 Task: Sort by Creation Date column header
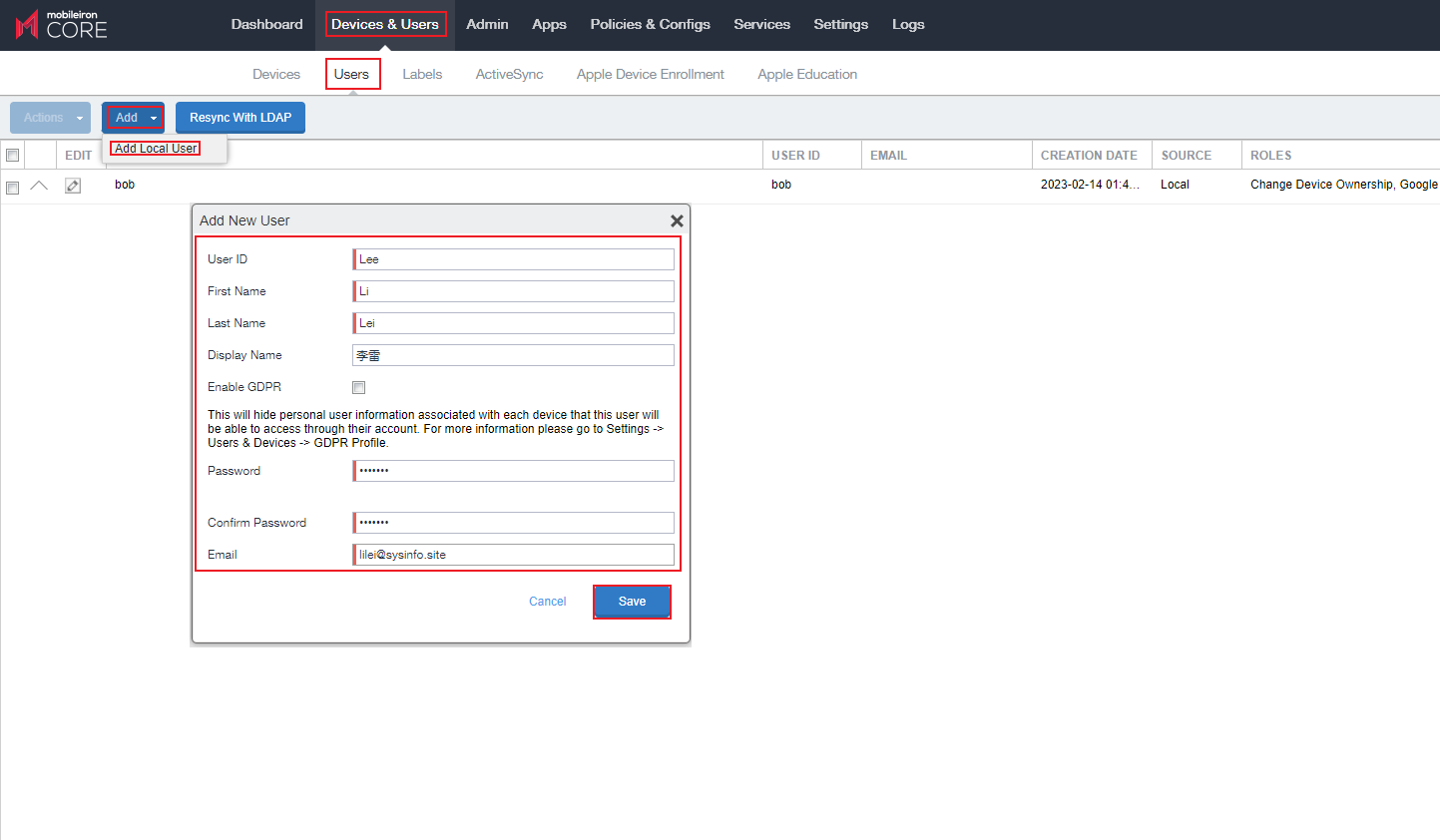[1089, 156]
